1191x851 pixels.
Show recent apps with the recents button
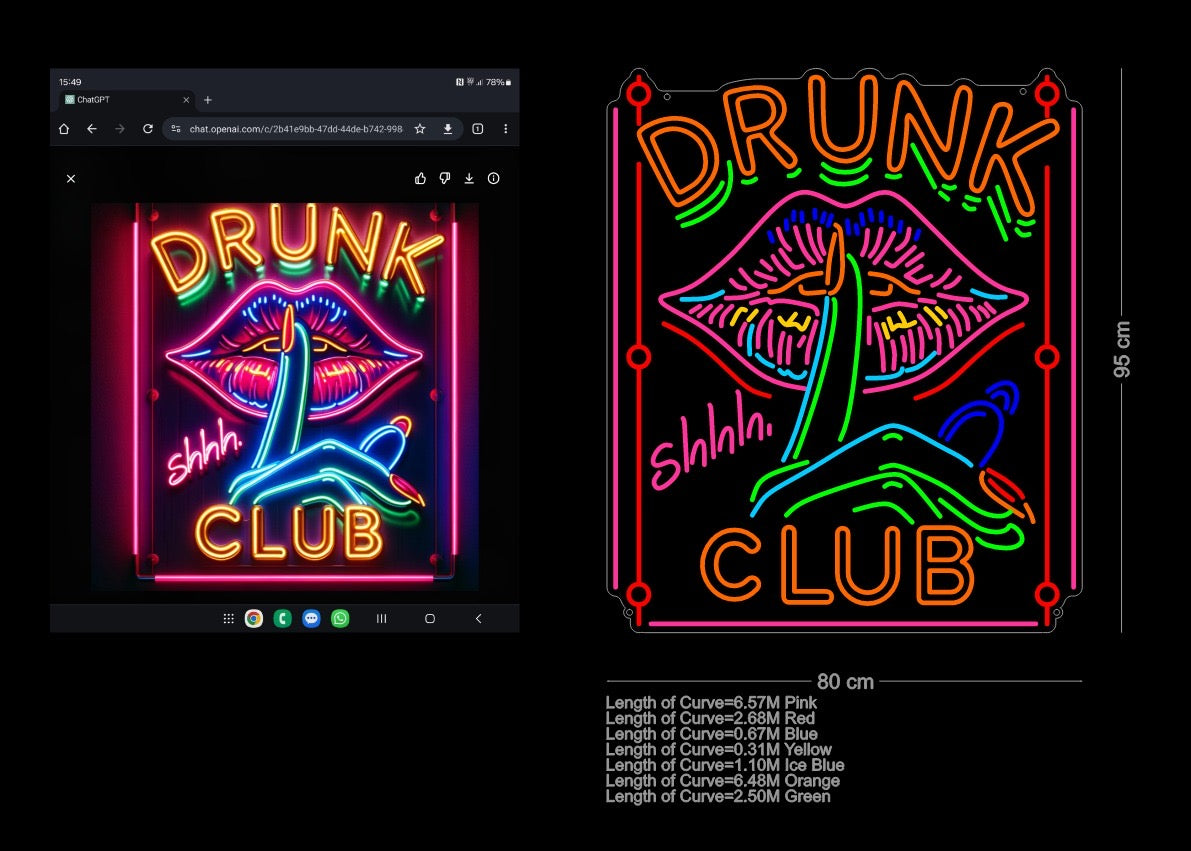(x=382, y=618)
